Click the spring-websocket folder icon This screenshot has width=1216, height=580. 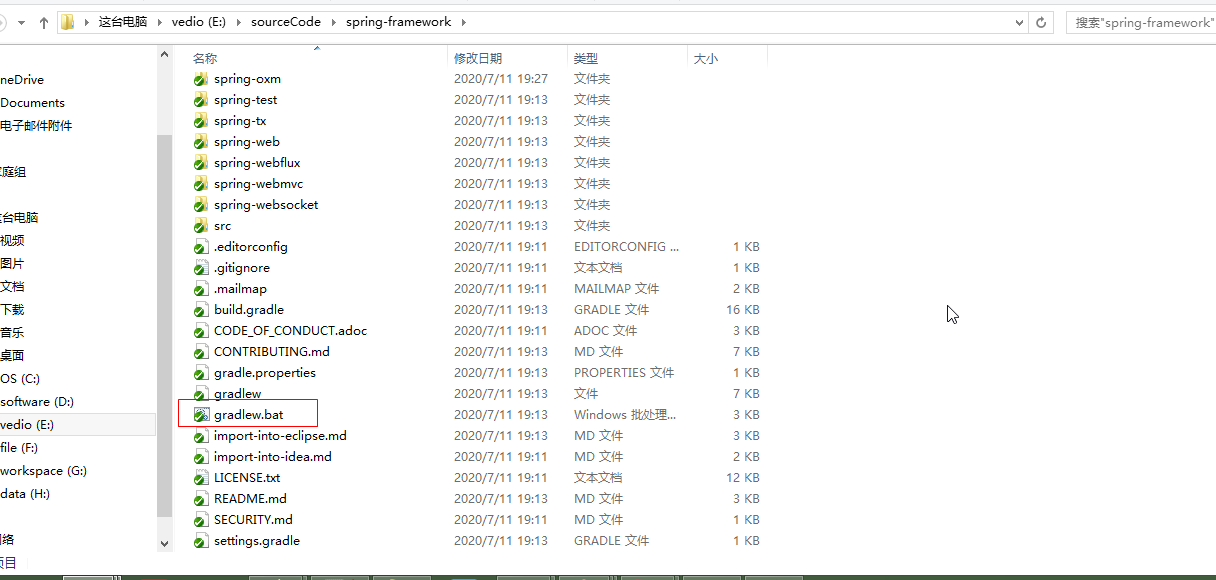point(201,205)
